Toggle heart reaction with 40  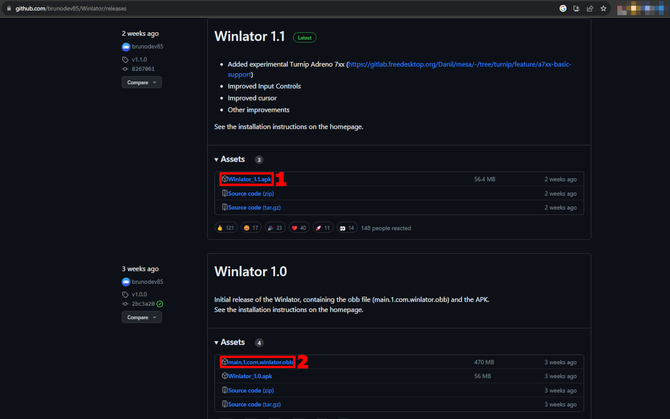coord(299,228)
